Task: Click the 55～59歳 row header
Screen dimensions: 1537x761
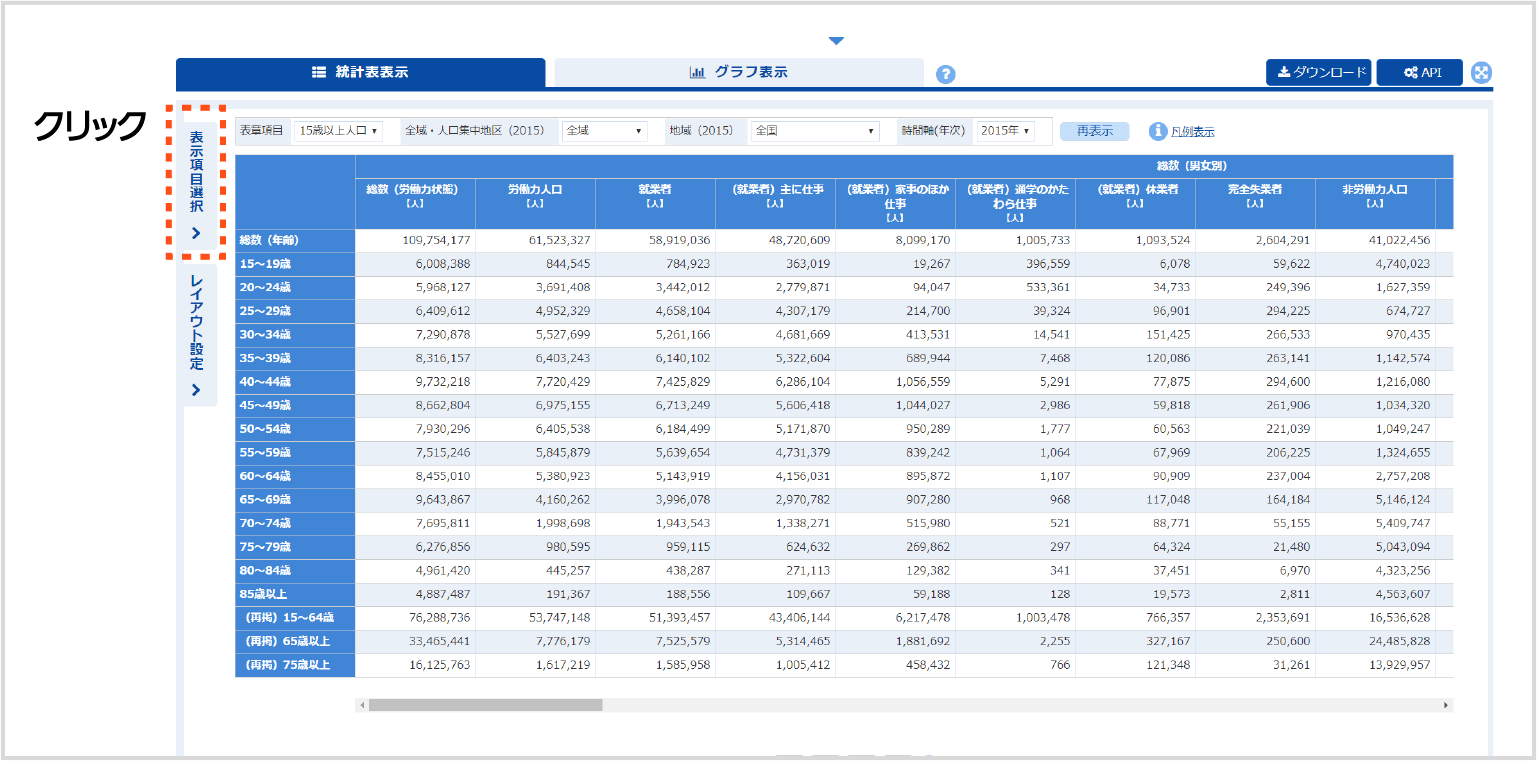Action: point(295,453)
